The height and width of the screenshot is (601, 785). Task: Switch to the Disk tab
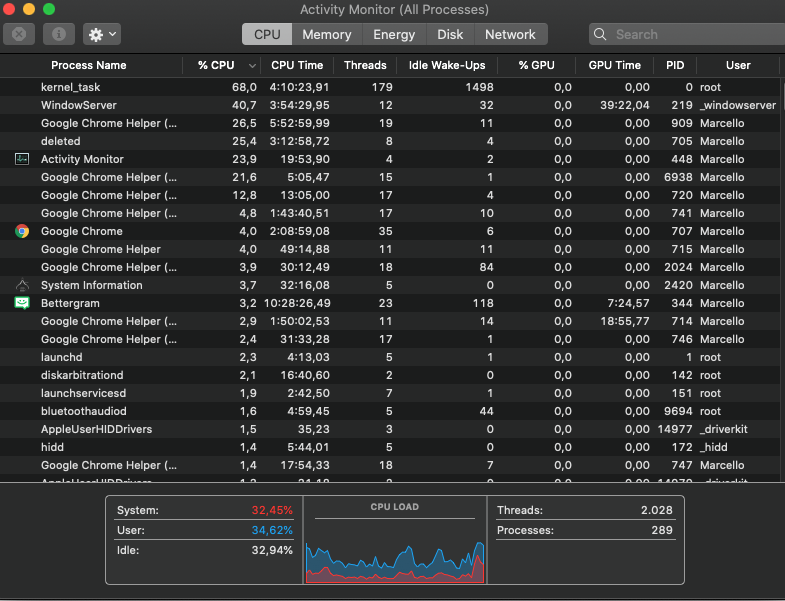pyautogui.click(x=450, y=34)
